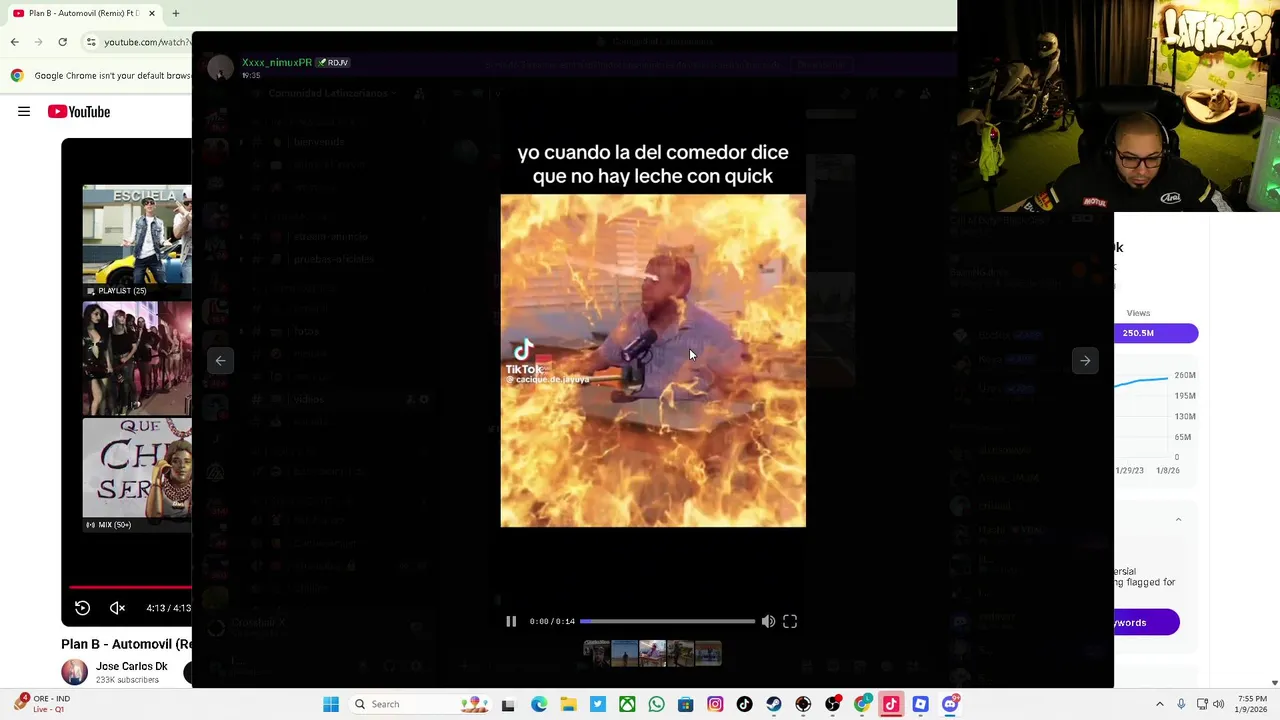Open Instagram from taskbar

tap(715, 704)
